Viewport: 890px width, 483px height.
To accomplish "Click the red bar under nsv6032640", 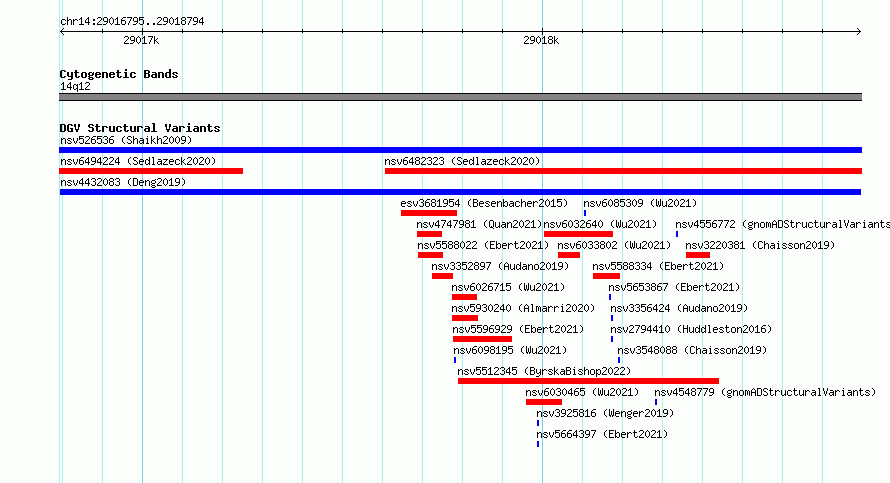I will click(578, 234).
